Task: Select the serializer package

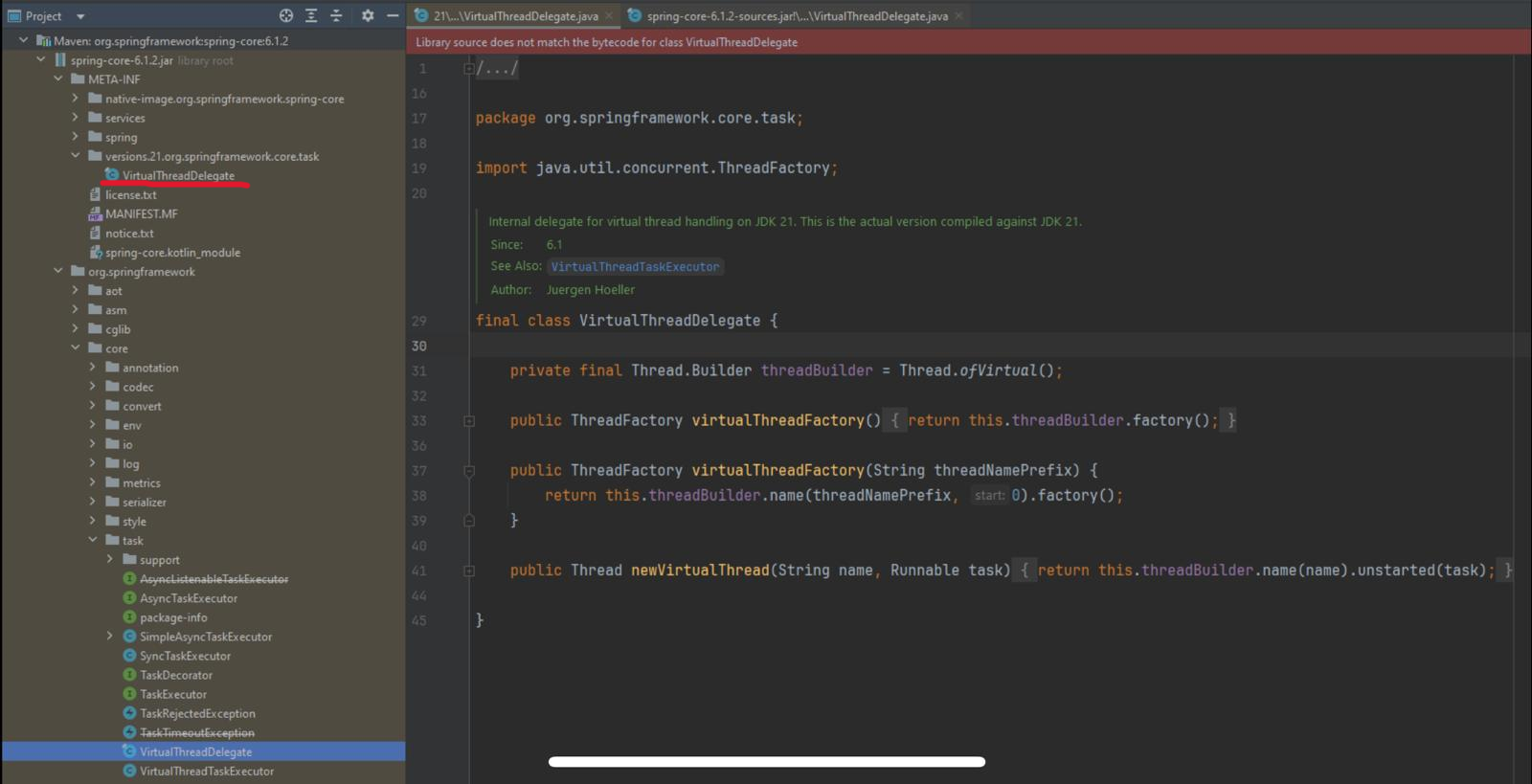Action: (x=145, y=502)
